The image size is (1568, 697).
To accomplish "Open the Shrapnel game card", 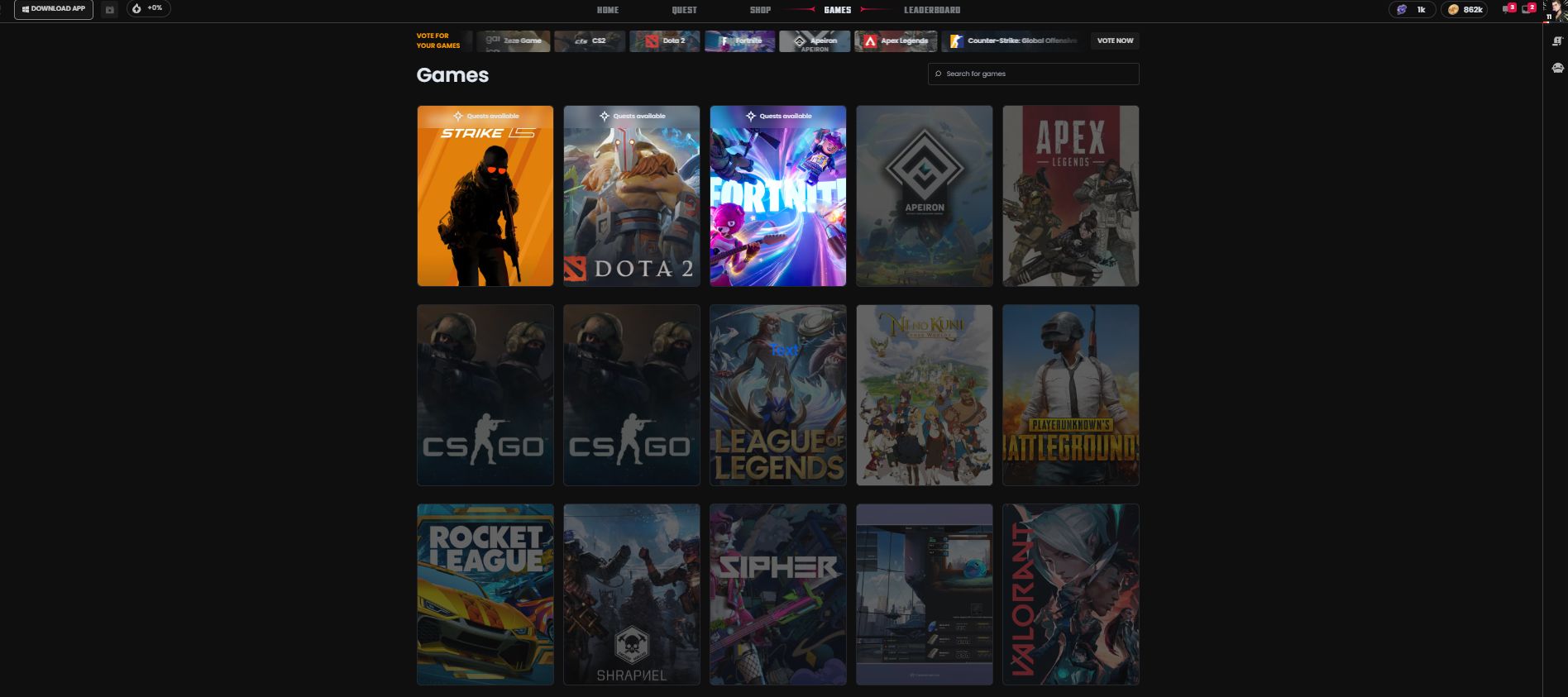I will [x=632, y=594].
